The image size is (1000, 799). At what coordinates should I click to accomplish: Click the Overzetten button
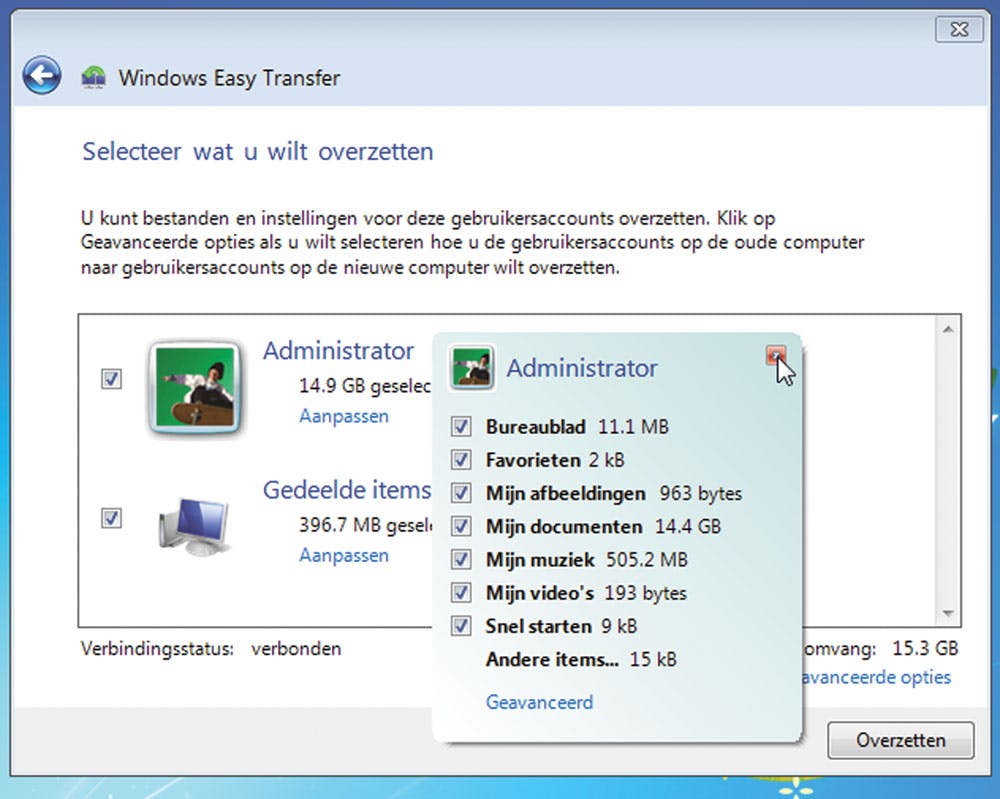(901, 740)
